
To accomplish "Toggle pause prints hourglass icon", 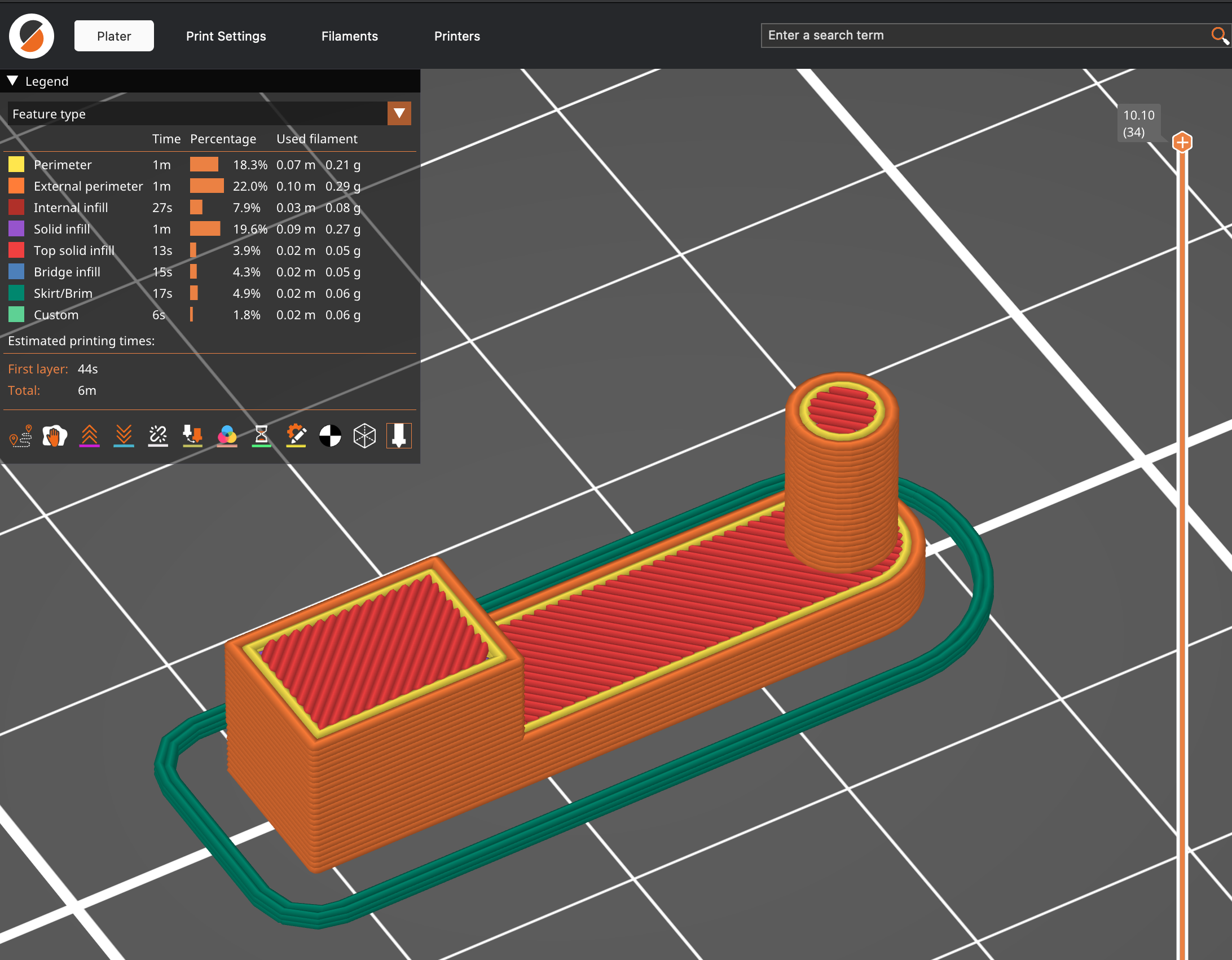I will [x=261, y=436].
